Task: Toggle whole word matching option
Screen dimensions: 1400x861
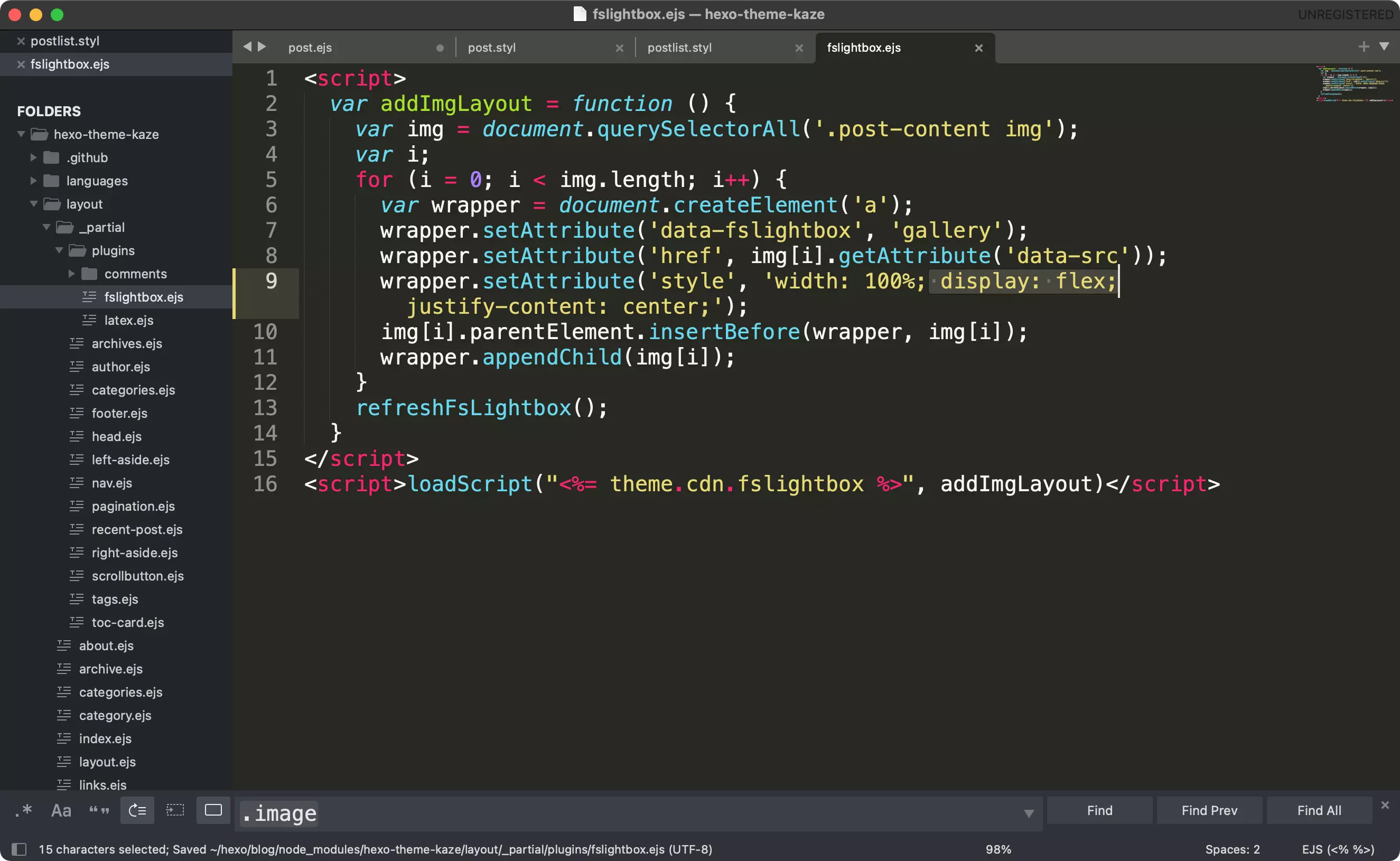Action: [x=99, y=810]
